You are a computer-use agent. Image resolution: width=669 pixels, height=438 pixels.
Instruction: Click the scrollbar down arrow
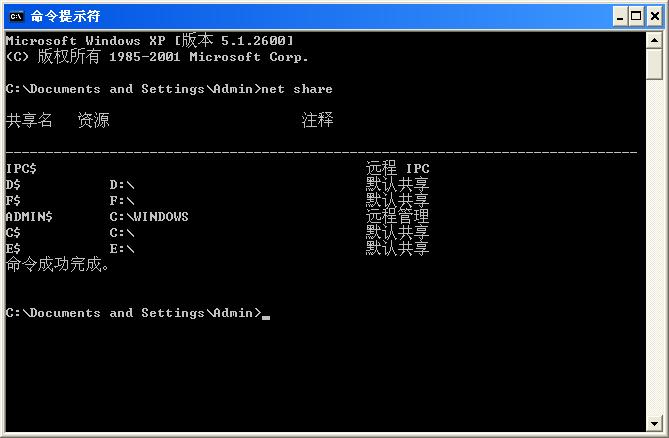655,421
